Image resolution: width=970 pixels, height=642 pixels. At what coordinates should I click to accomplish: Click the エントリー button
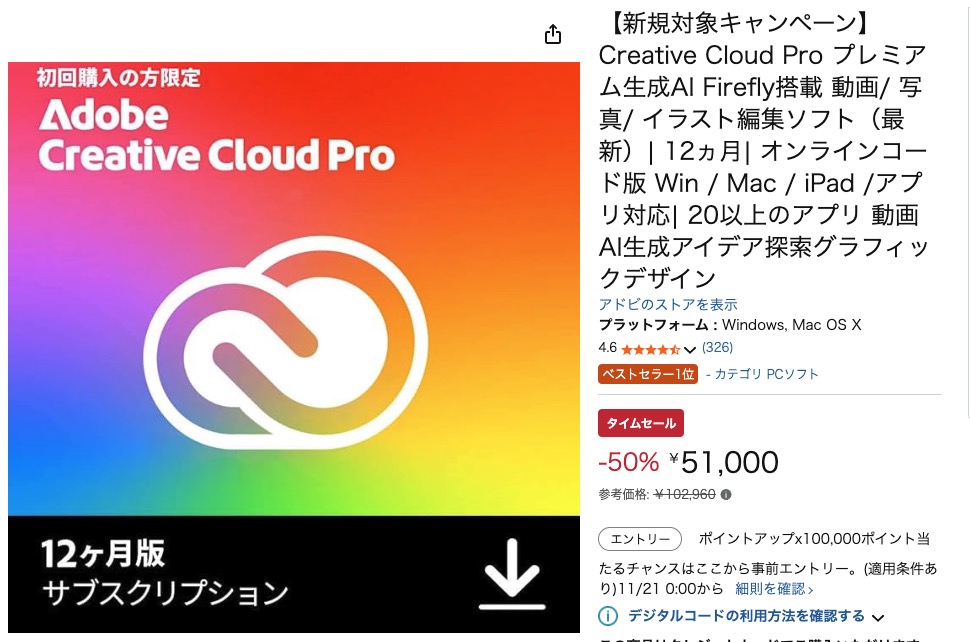[640, 539]
